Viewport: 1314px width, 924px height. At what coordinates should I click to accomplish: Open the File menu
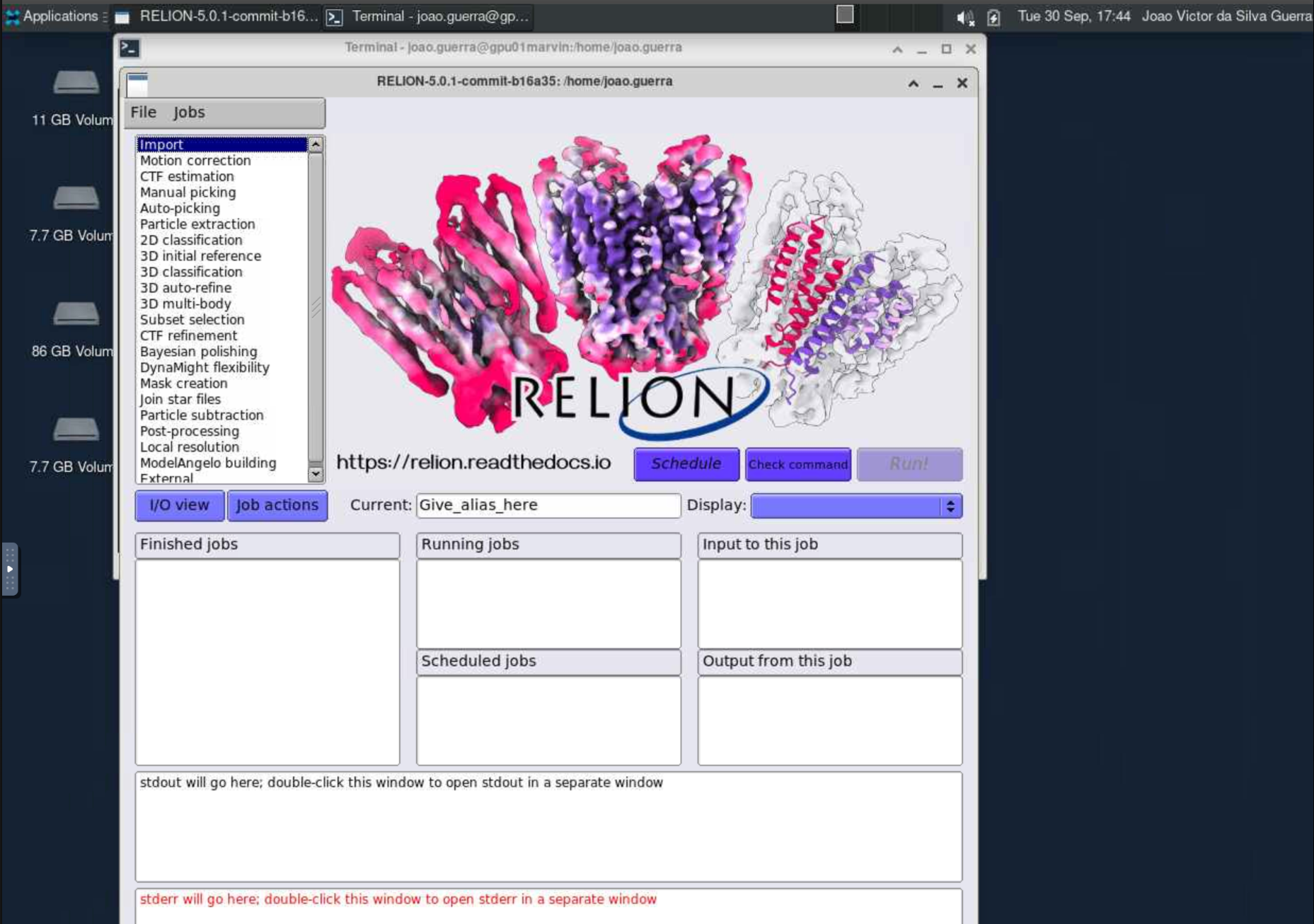click(144, 112)
